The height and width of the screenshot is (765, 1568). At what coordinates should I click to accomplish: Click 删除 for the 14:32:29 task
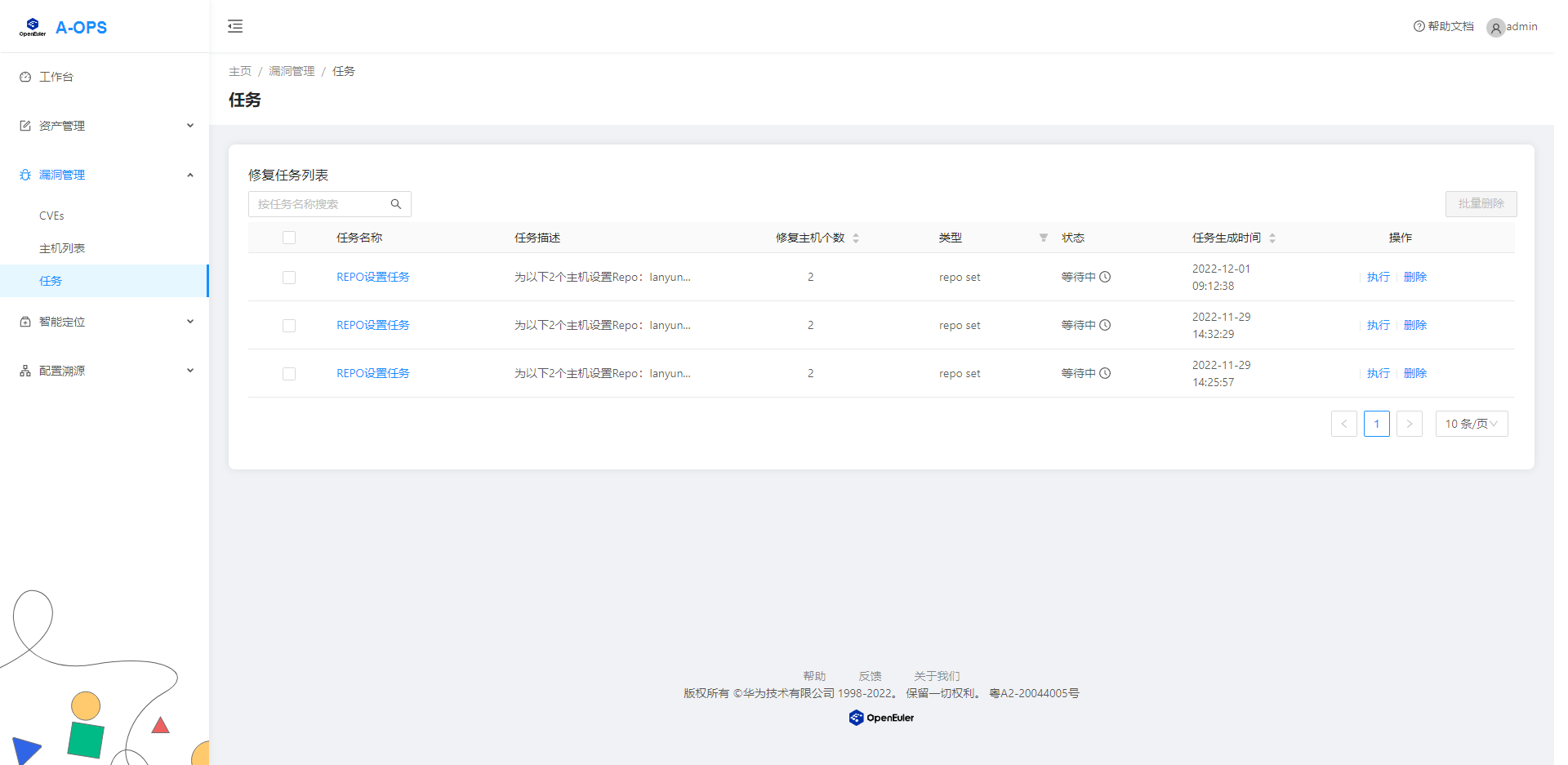(1414, 325)
